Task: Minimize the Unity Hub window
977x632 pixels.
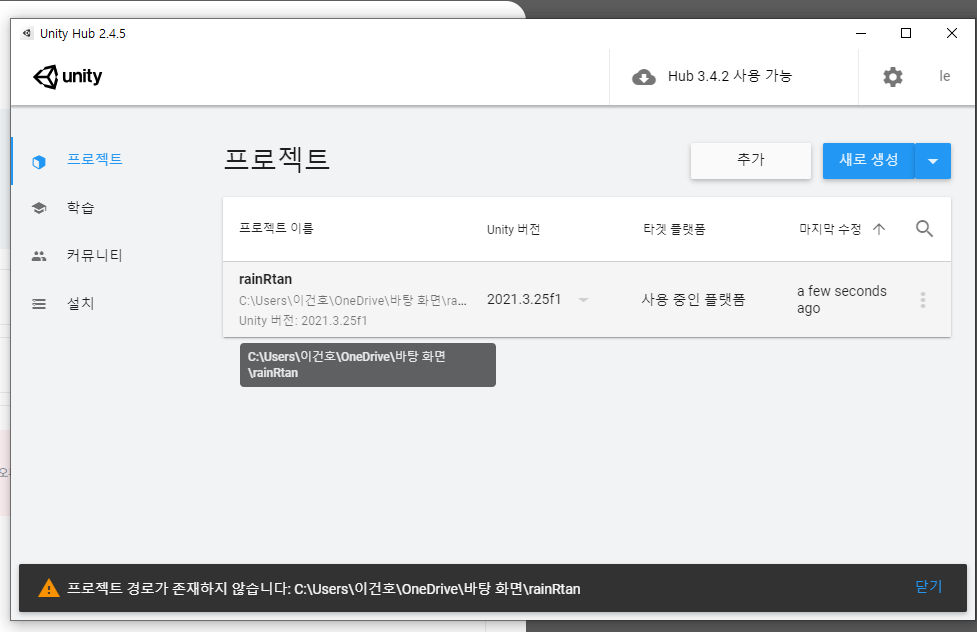Action: [x=861, y=33]
